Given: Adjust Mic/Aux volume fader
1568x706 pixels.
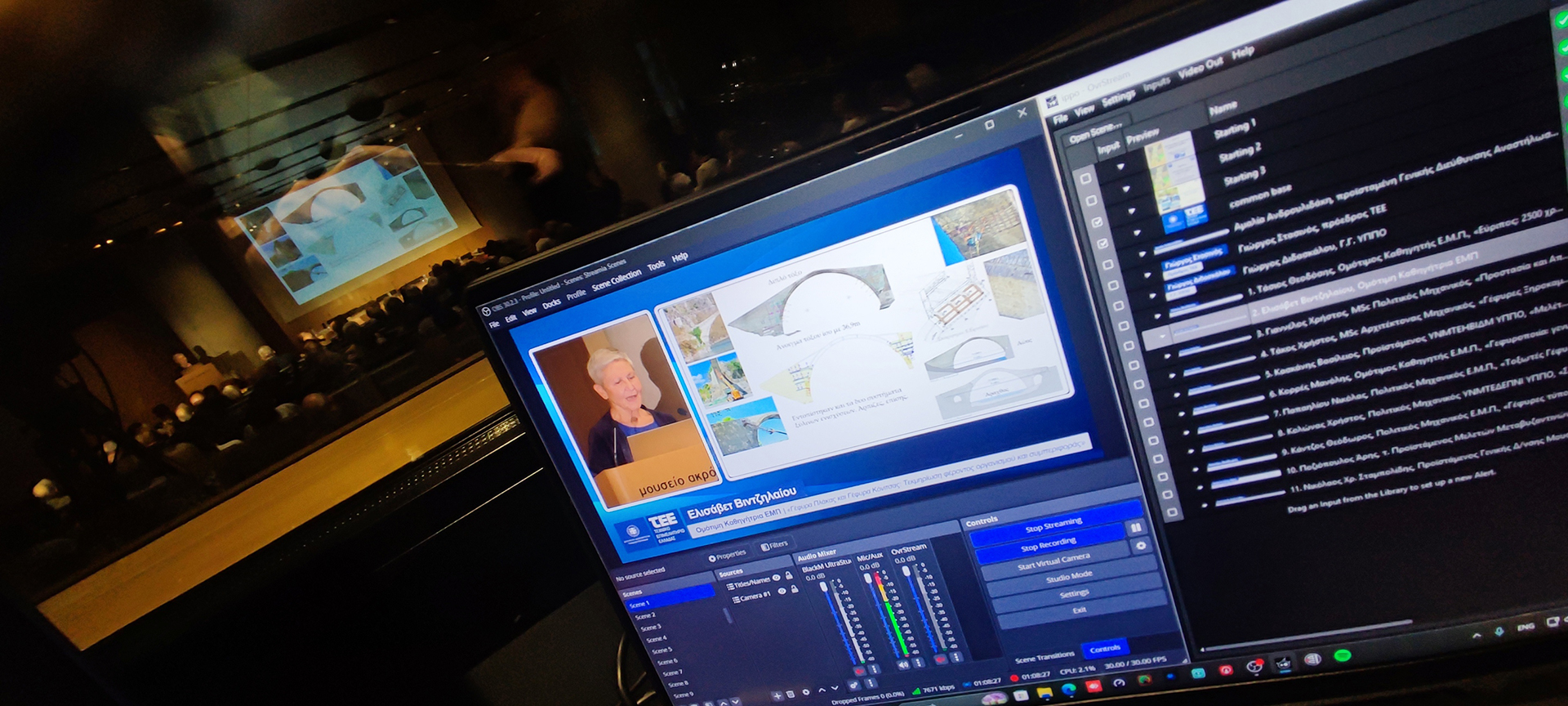Looking at the screenshot, I should tap(867, 578).
